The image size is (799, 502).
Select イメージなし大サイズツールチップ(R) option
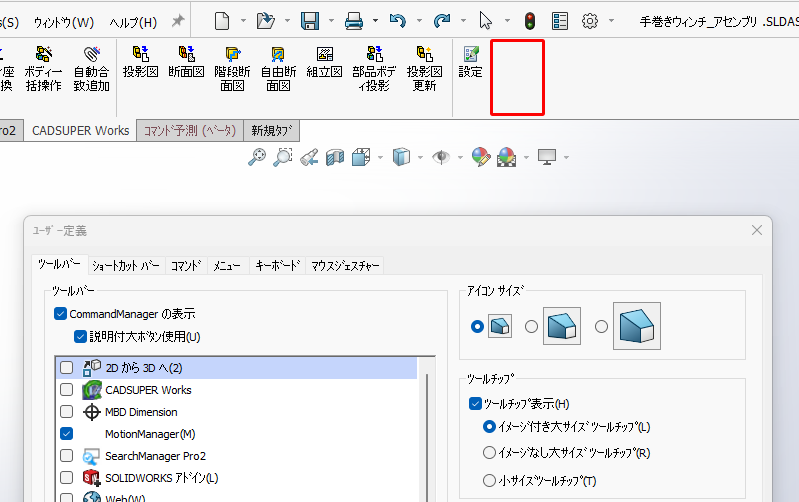point(489,453)
